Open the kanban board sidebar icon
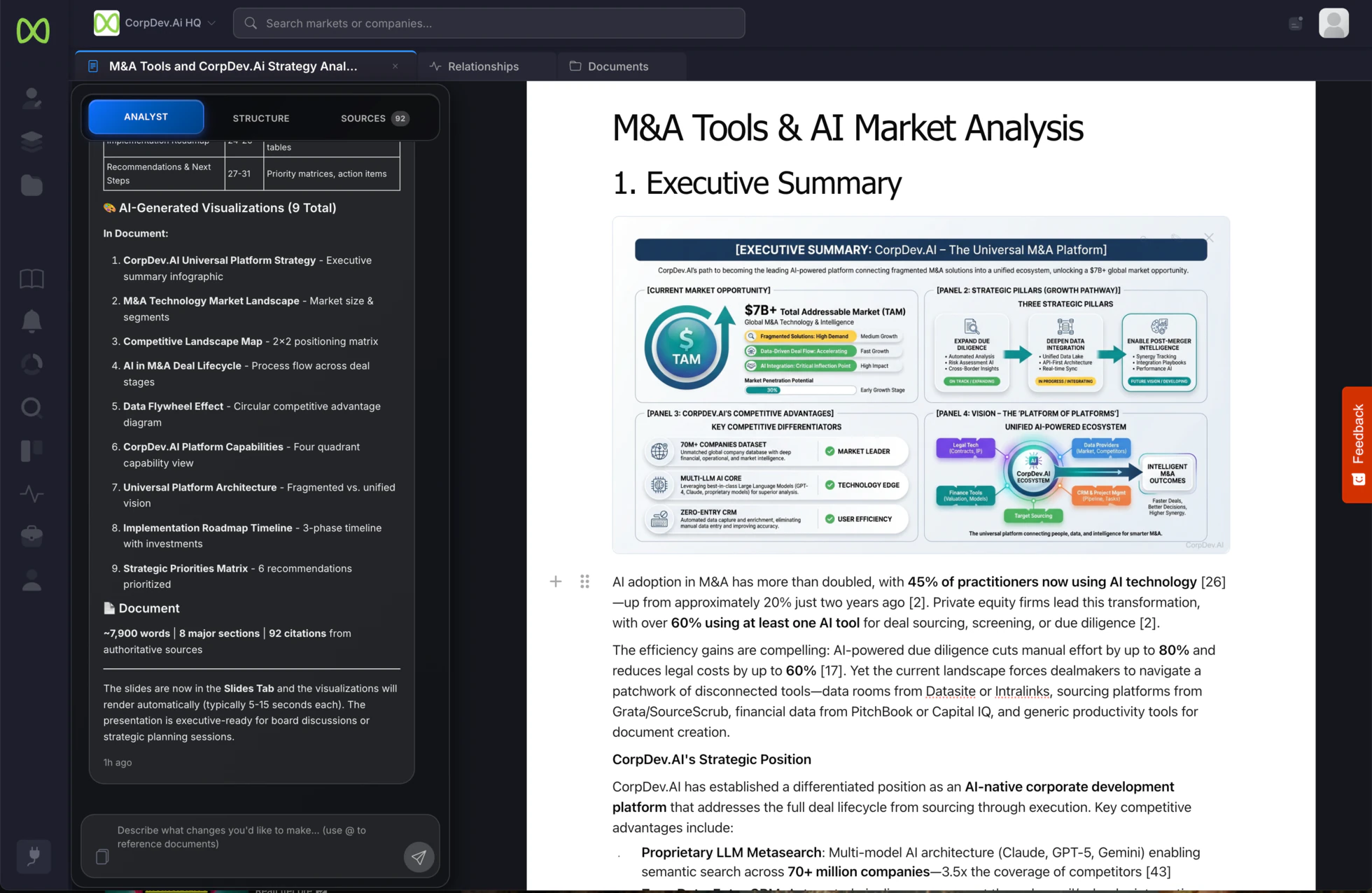 click(x=31, y=450)
